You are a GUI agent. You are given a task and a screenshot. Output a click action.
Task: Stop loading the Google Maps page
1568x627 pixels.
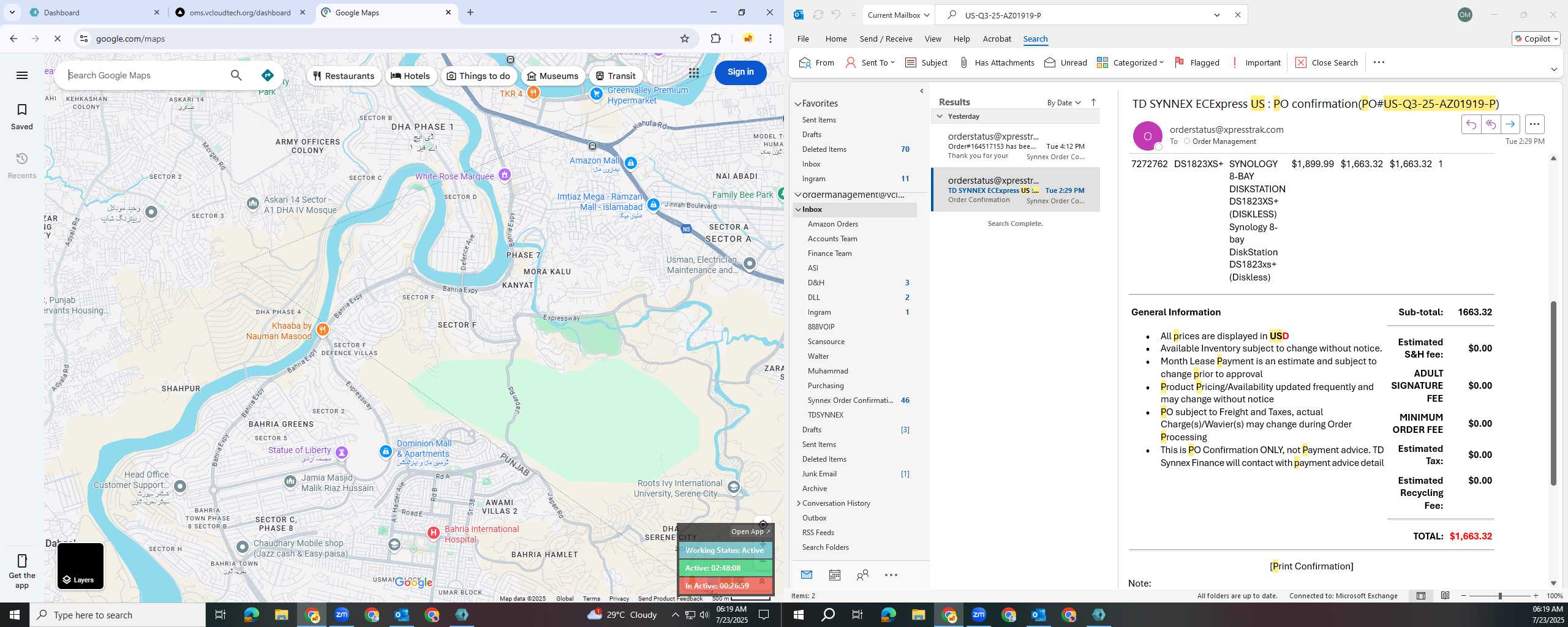pyautogui.click(x=57, y=39)
